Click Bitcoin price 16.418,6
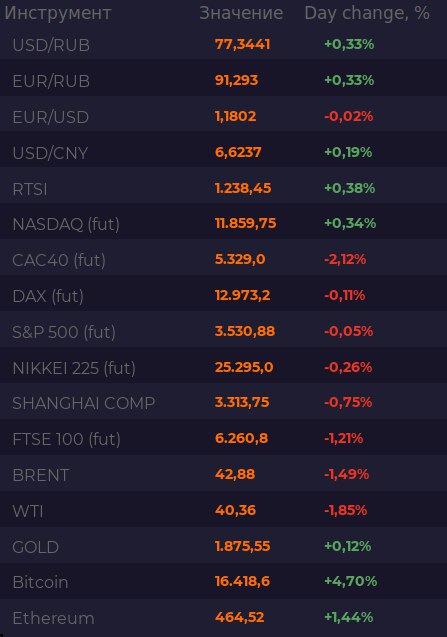This screenshot has width=447, height=637. tap(242, 581)
